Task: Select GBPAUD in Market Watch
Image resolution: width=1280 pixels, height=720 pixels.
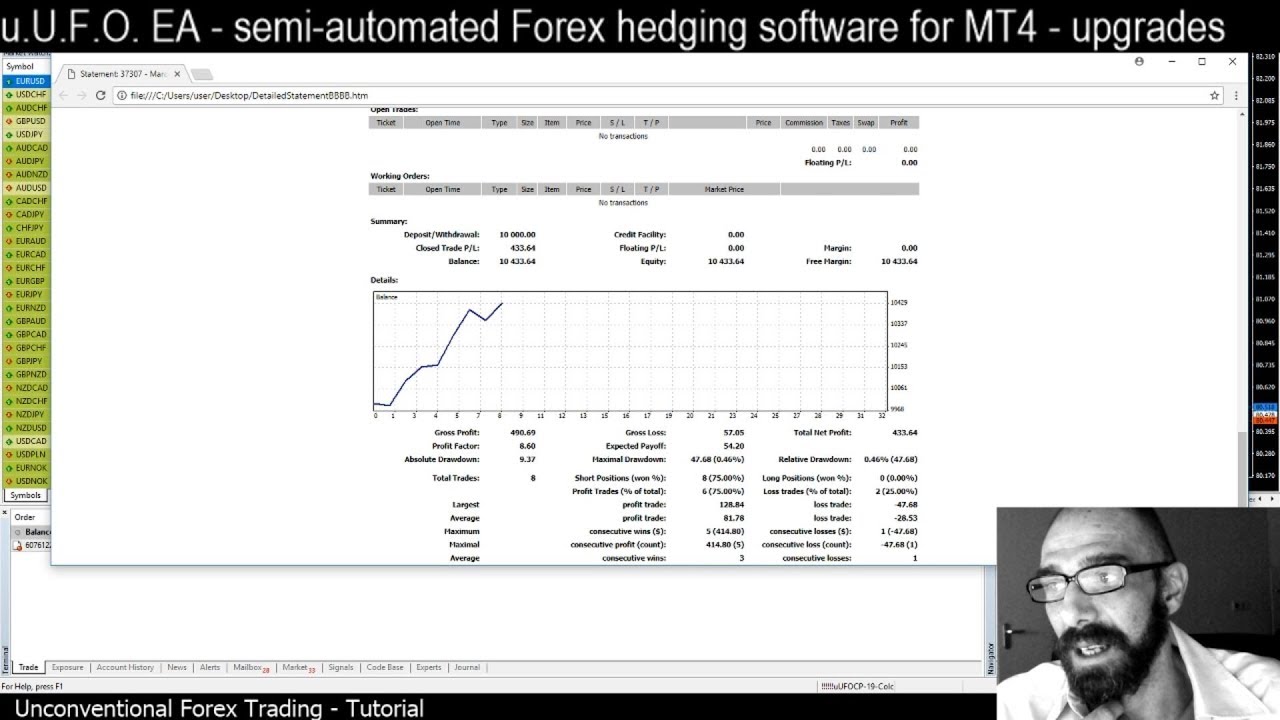Action: click(x=26, y=321)
